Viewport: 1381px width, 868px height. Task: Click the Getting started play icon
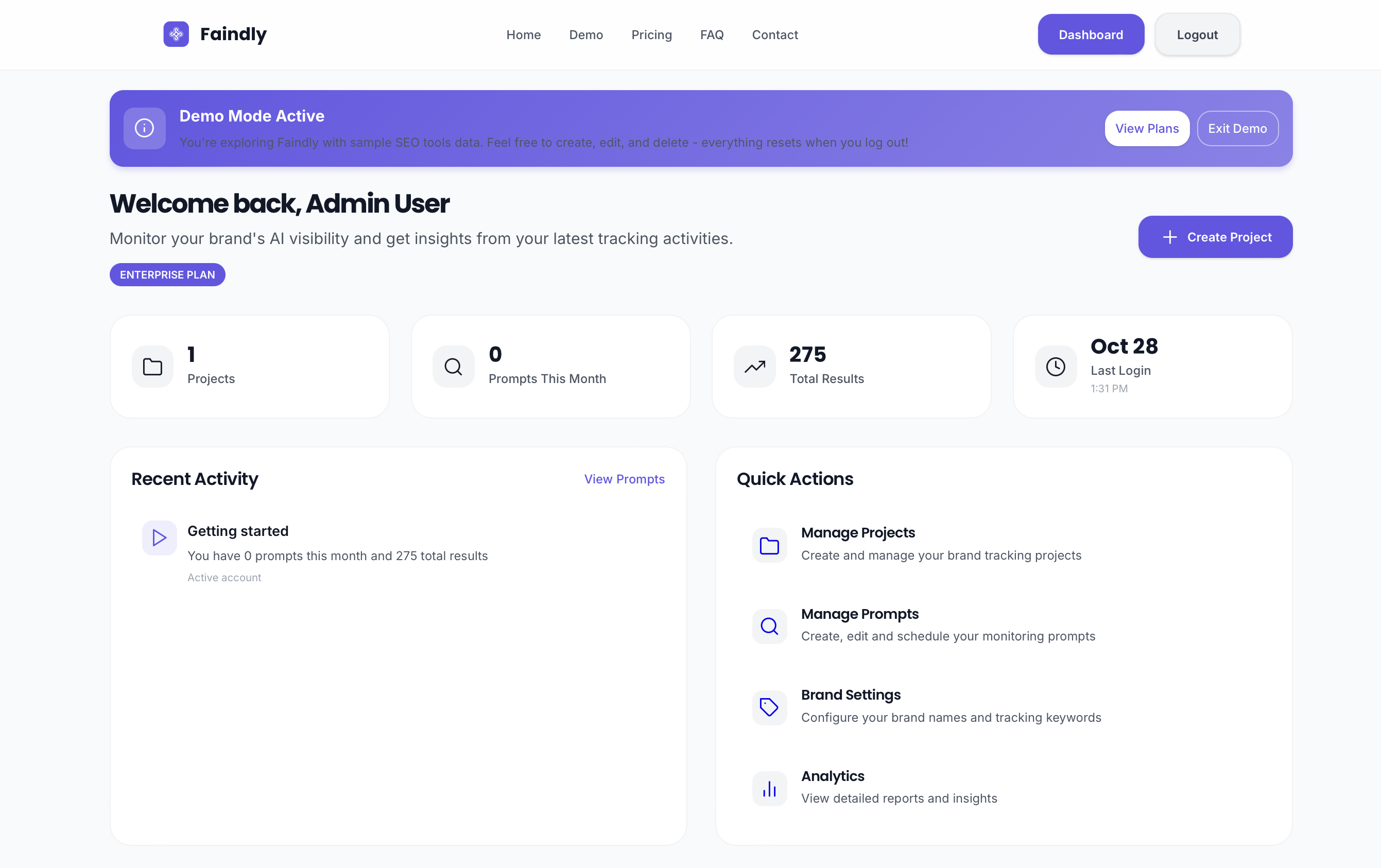(160, 537)
